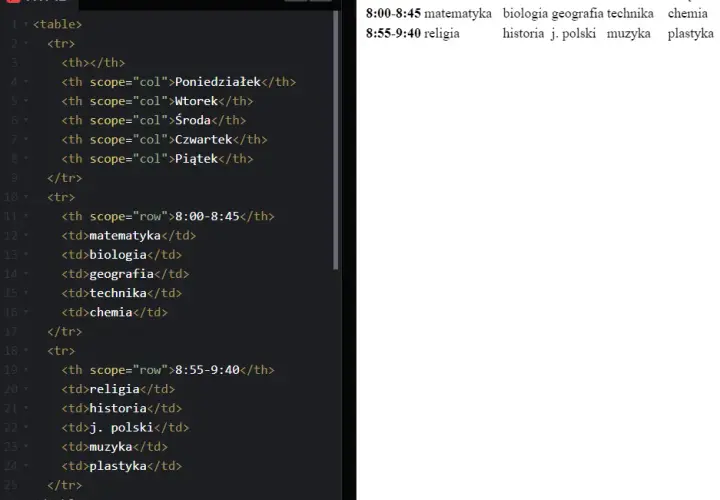Click 'historia' in the code editor

(x=118, y=409)
